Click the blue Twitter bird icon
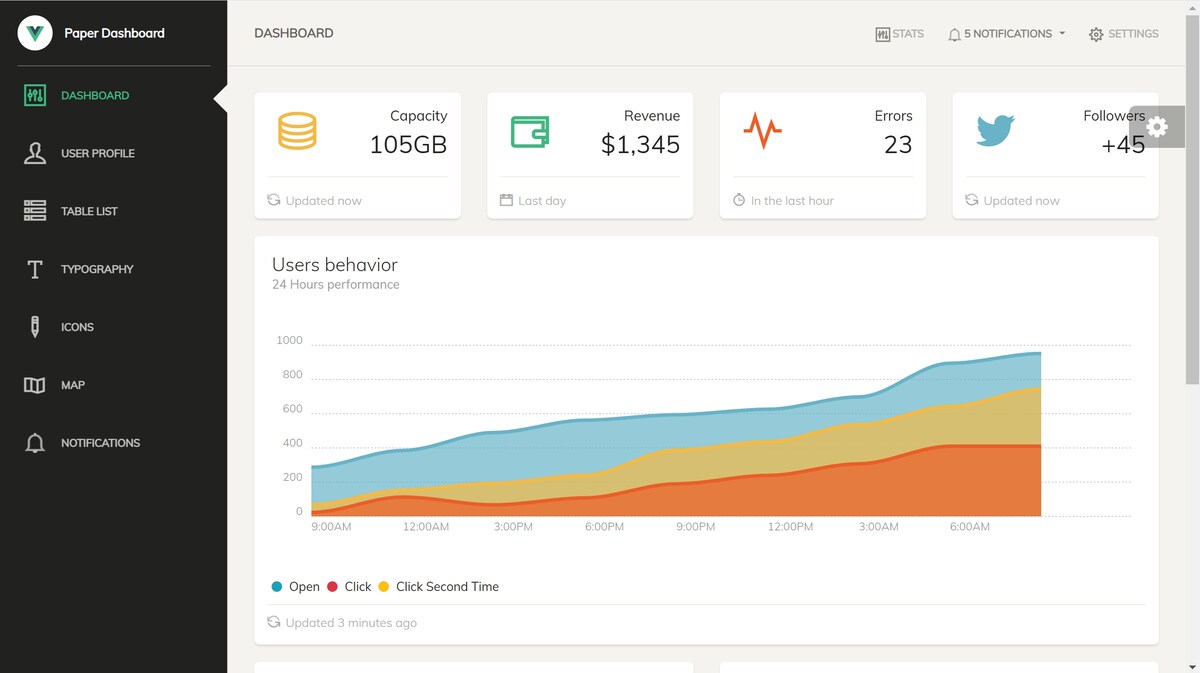This screenshot has height=673, width=1200. pyautogui.click(x=995, y=131)
